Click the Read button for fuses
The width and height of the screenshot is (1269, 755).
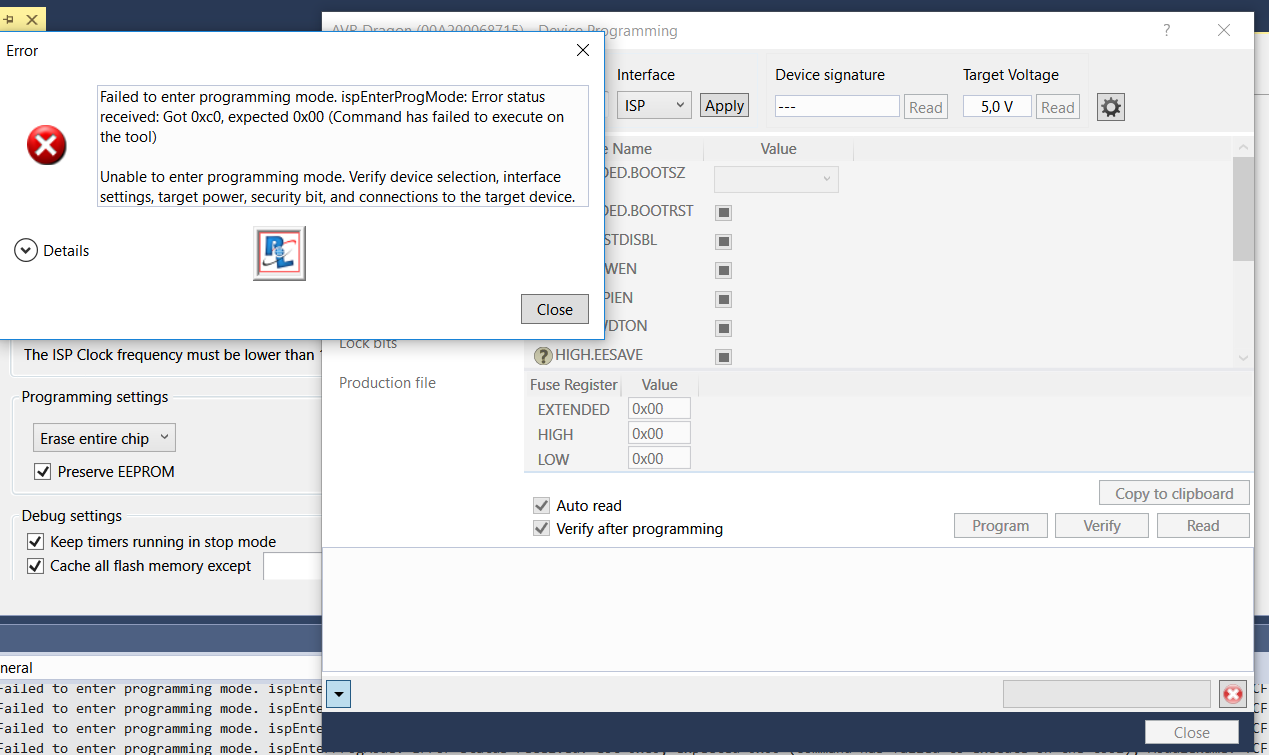click(1203, 526)
